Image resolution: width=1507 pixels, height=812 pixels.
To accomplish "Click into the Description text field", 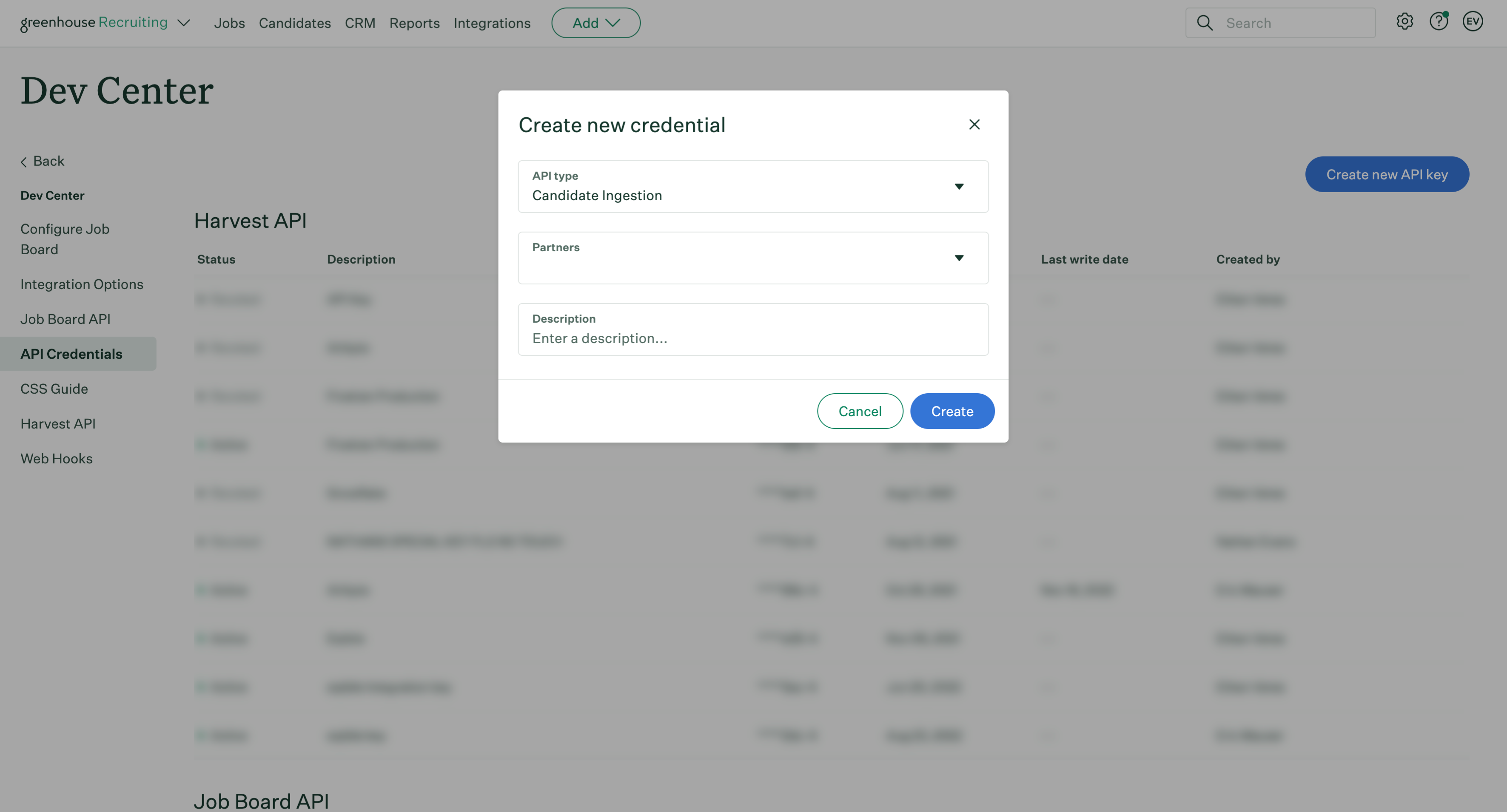I will (753, 338).
